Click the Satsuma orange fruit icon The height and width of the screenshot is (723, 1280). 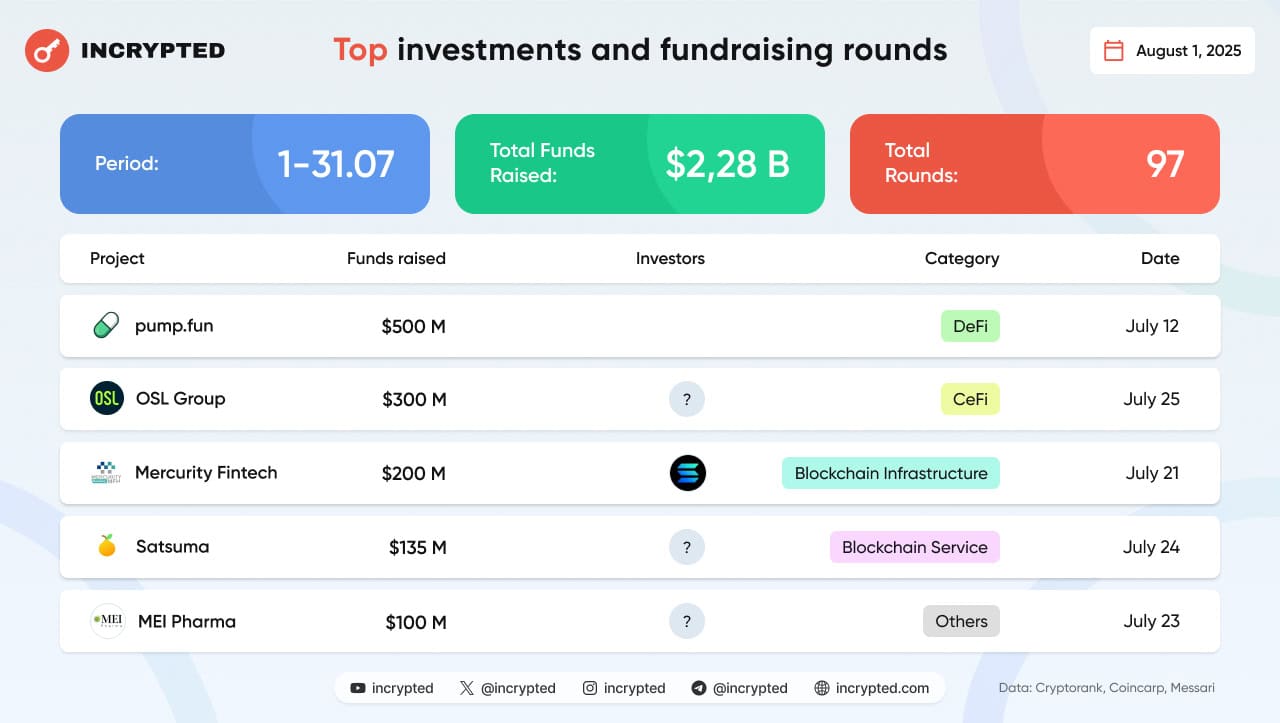click(107, 546)
